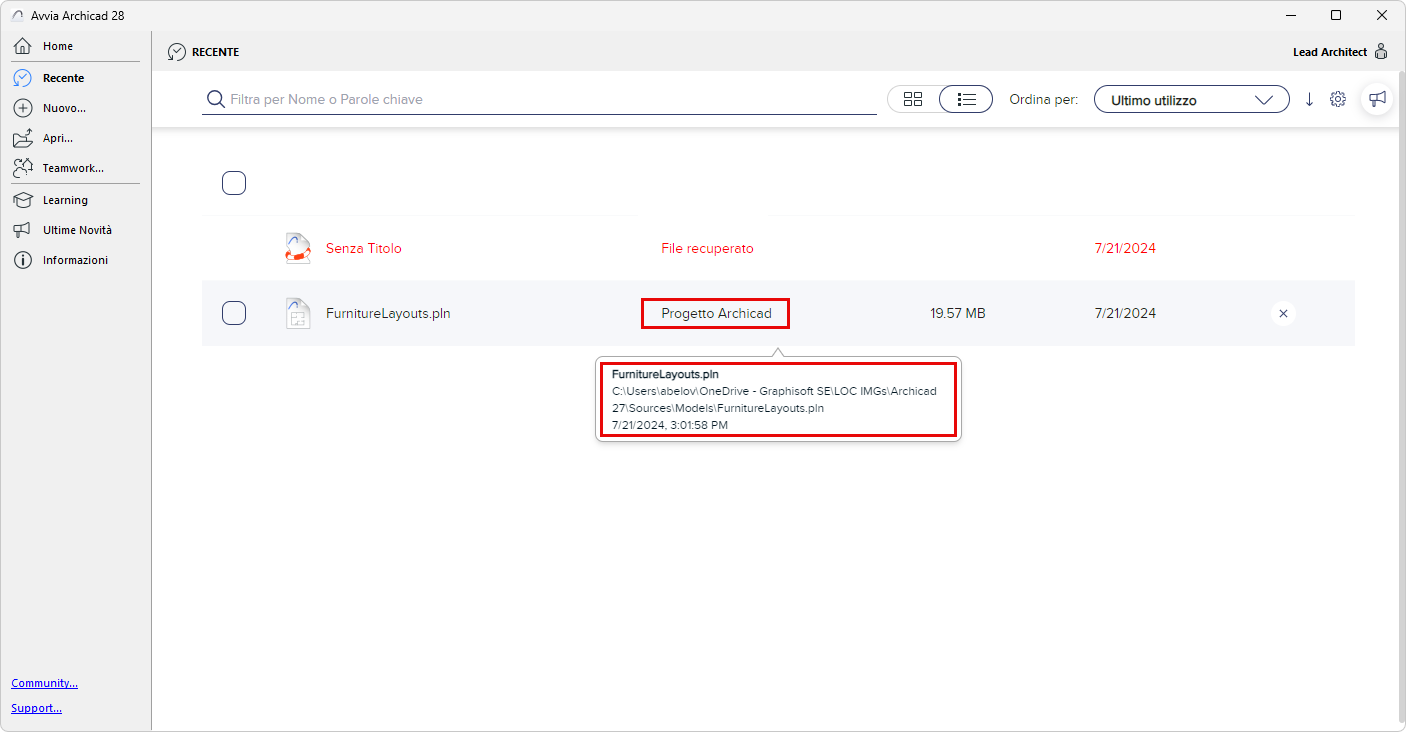Open the Senza Titolo recovered file
The height and width of the screenshot is (732, 1406).
point(364,248)
